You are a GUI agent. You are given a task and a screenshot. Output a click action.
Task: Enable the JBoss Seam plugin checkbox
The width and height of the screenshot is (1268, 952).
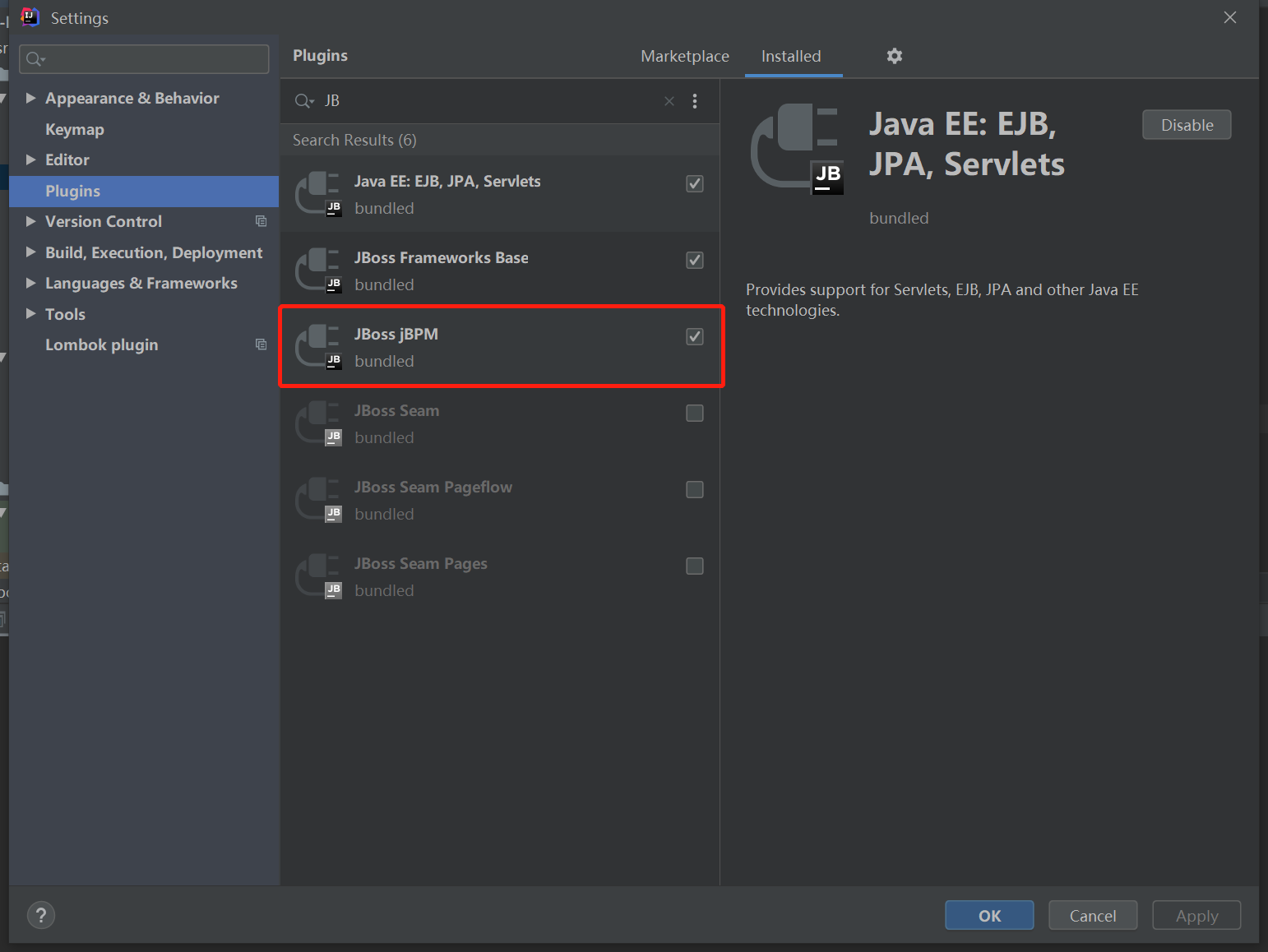(695, 413)
